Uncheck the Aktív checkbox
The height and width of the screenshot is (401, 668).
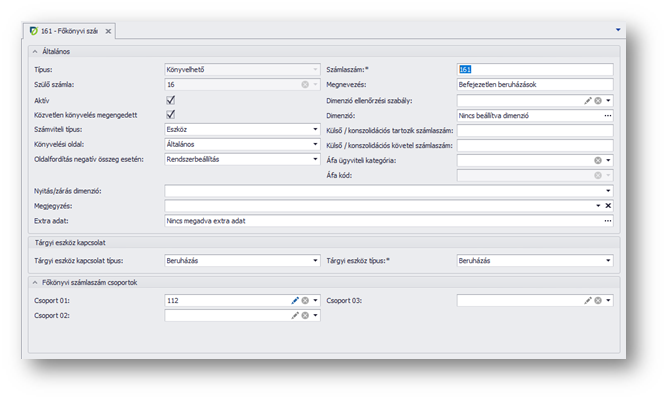click(x=170, y=101)
